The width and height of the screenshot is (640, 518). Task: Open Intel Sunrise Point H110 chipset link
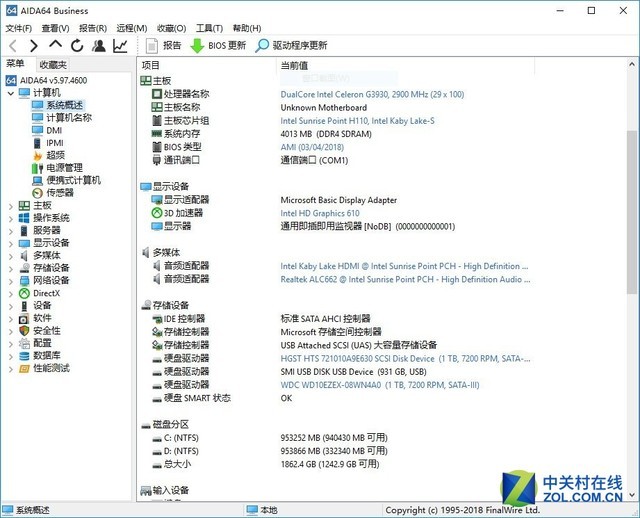[357, 121]
